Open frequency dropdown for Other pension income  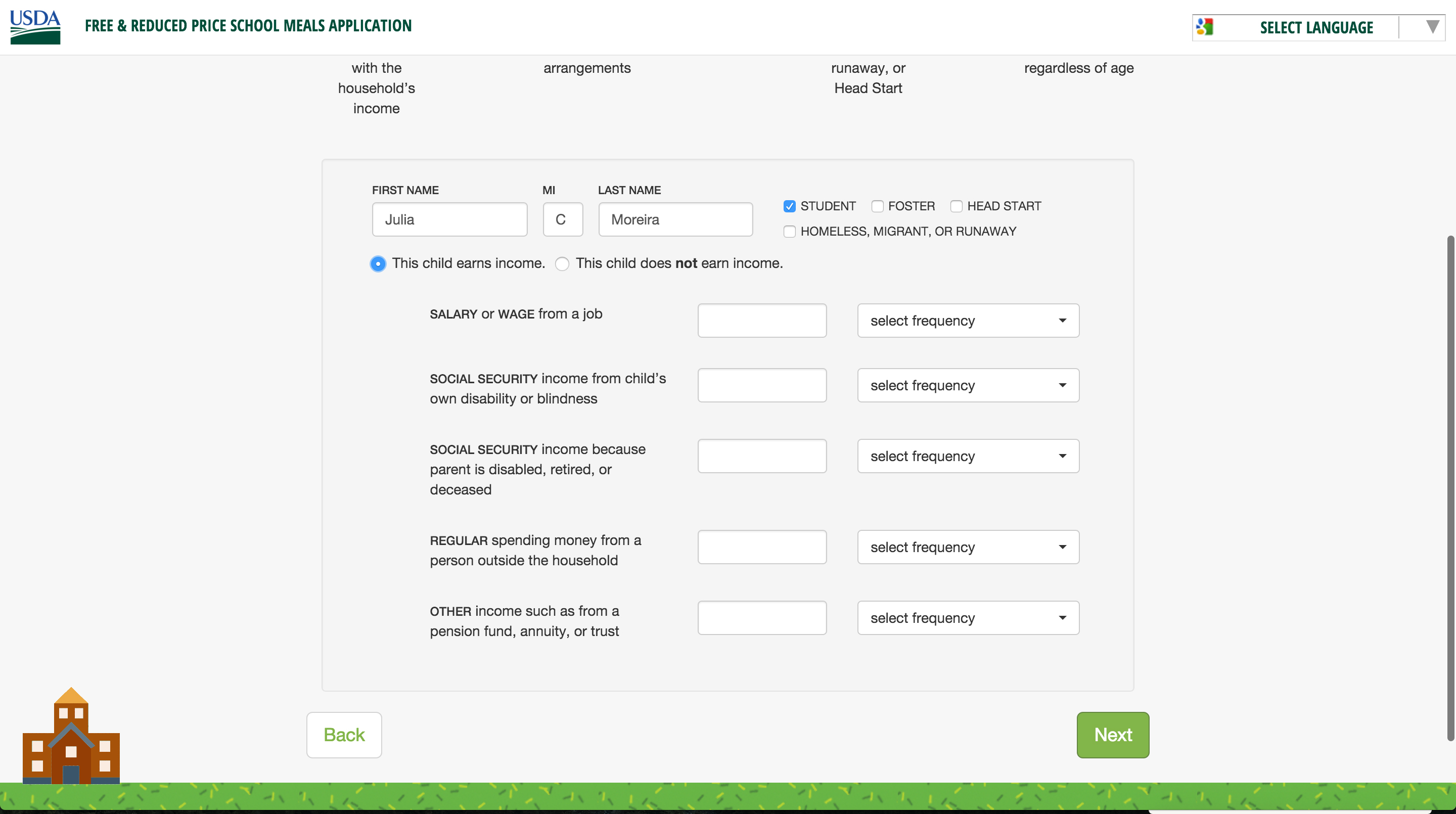click(x=968, y=618)
